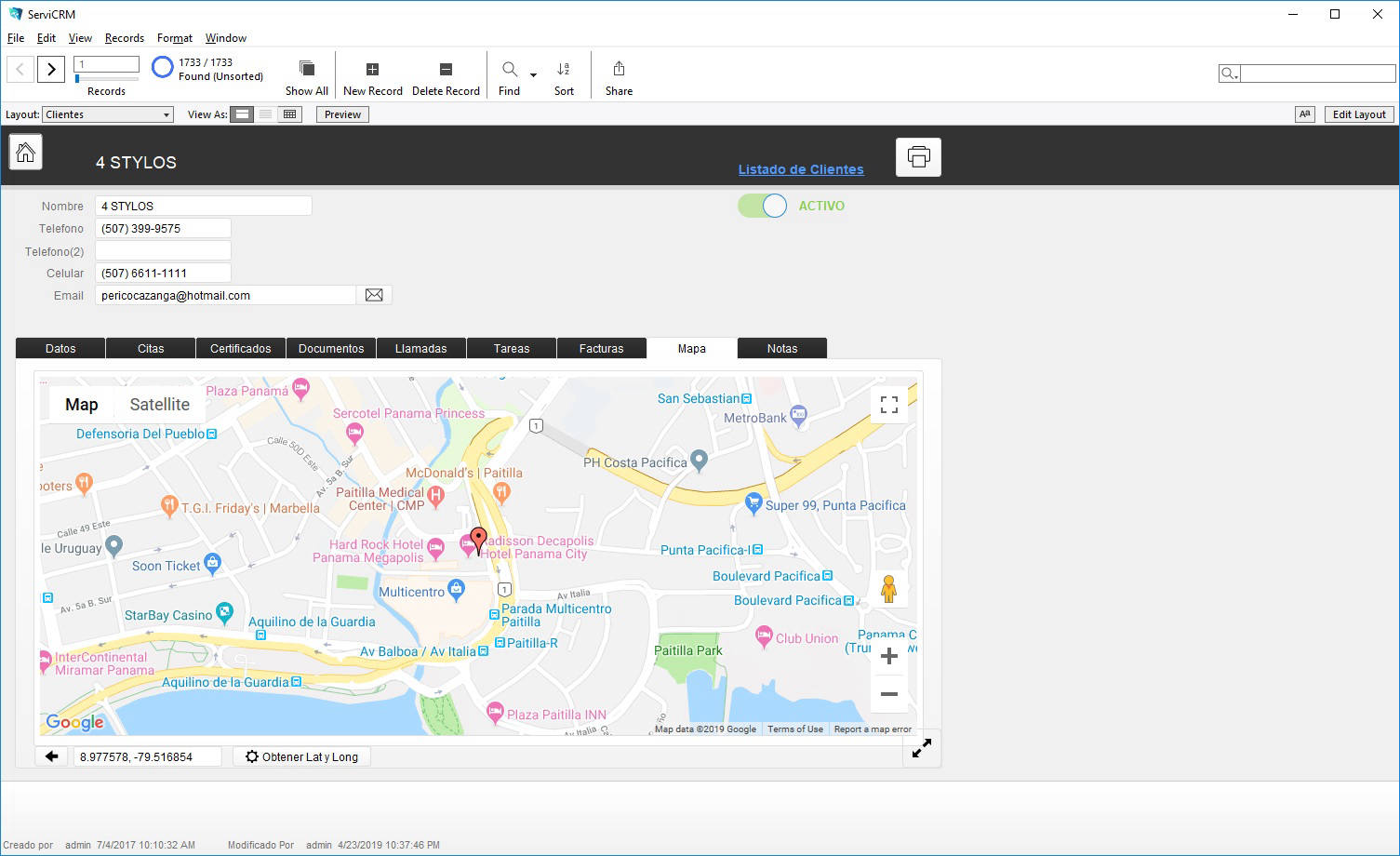Click the expand map arrows icon

click(922, 748)
